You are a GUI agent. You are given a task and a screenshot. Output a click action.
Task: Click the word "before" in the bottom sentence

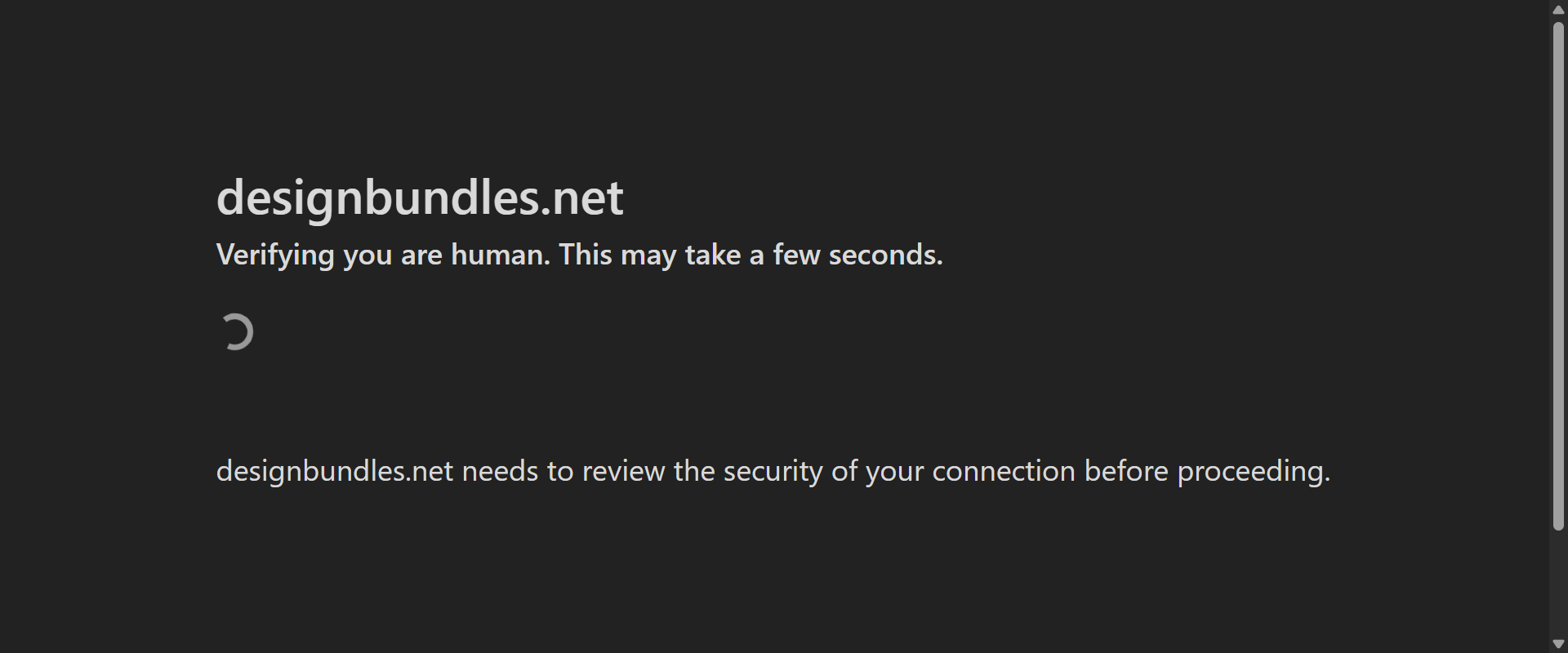(x=1126, y=472)
